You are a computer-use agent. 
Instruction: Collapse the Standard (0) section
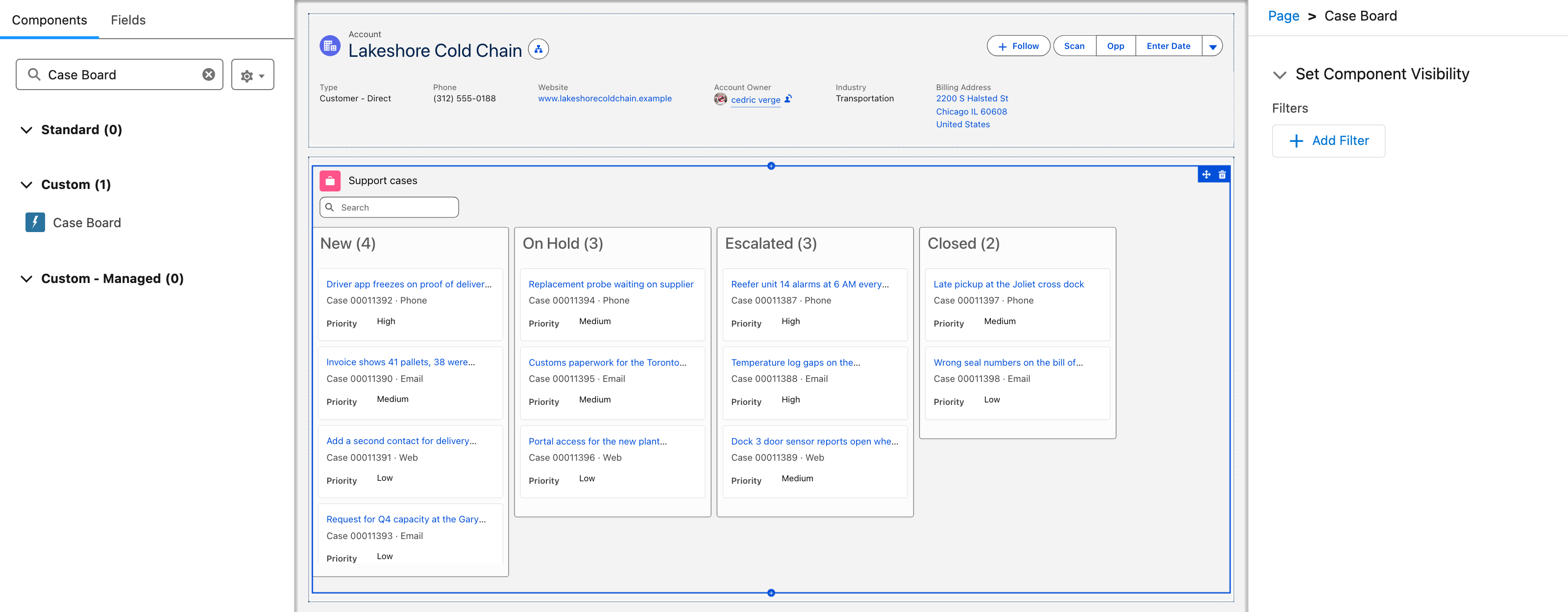26,130
